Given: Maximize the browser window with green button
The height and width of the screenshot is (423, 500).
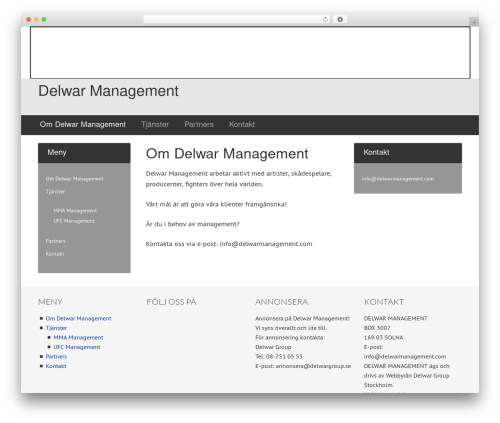Looking at the screenshot, I should 44,20.
